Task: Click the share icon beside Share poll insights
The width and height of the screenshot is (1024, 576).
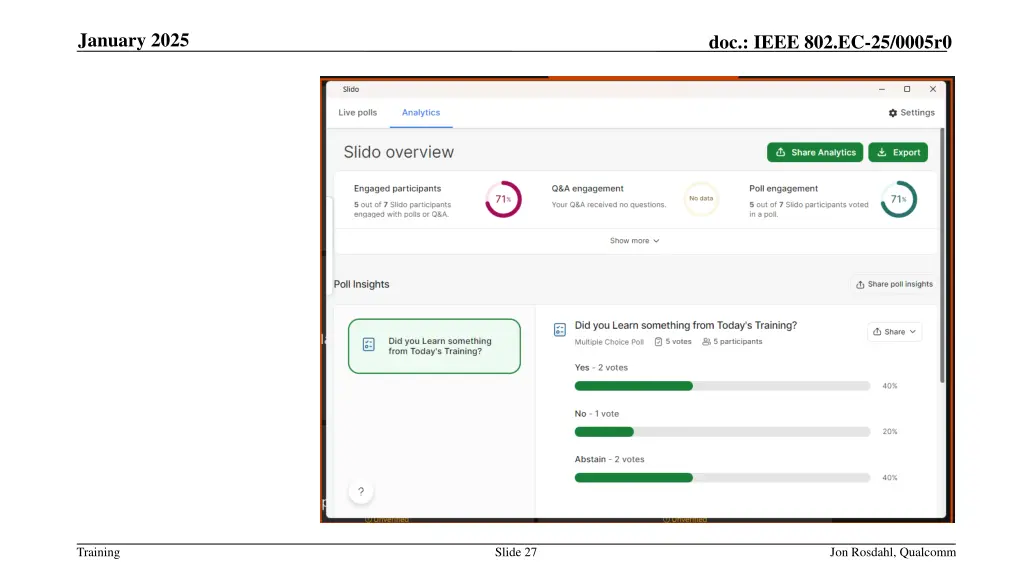Action: tap(860, 285)
